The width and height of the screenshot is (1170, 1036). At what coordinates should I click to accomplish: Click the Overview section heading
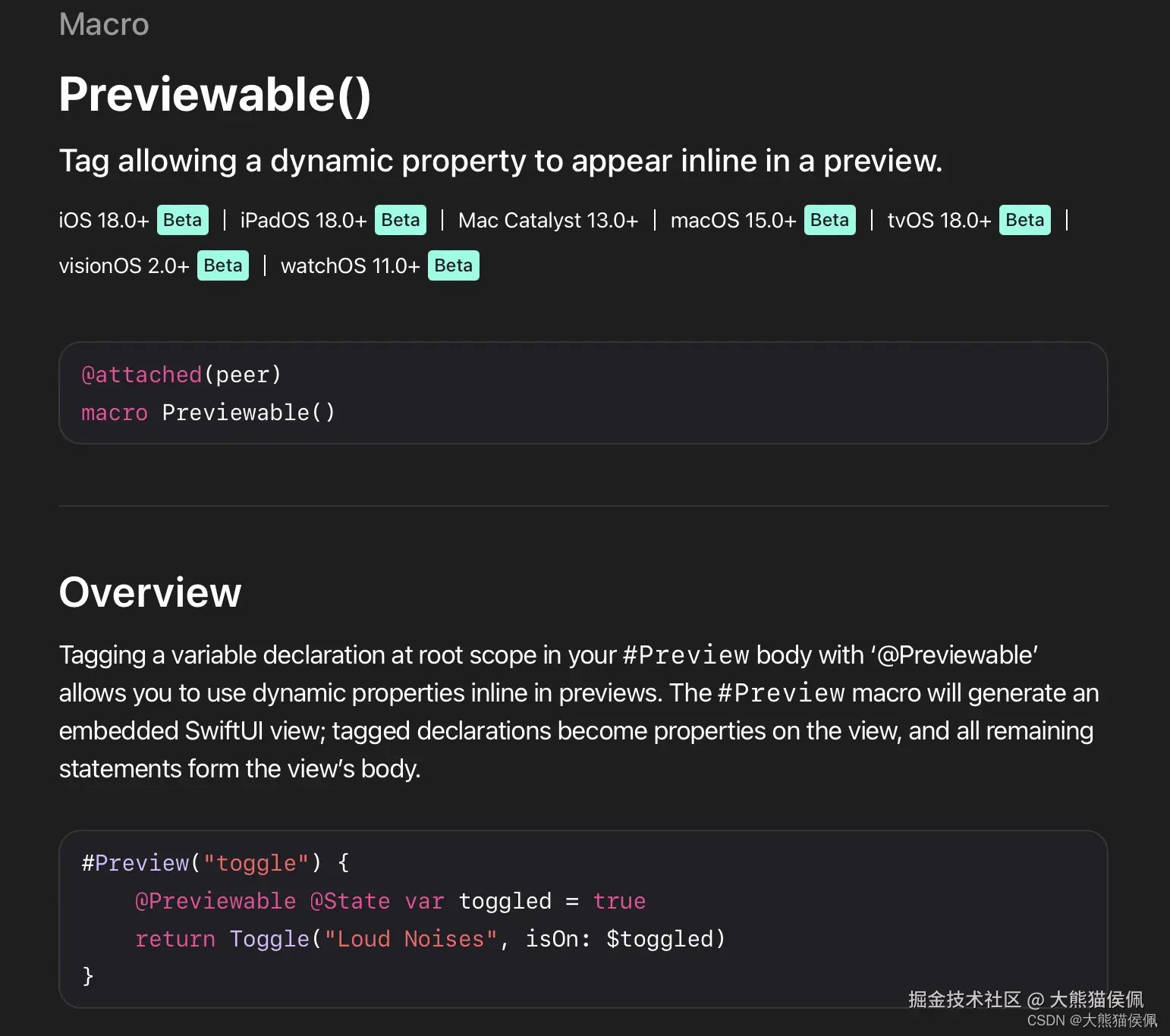[150, 592]
